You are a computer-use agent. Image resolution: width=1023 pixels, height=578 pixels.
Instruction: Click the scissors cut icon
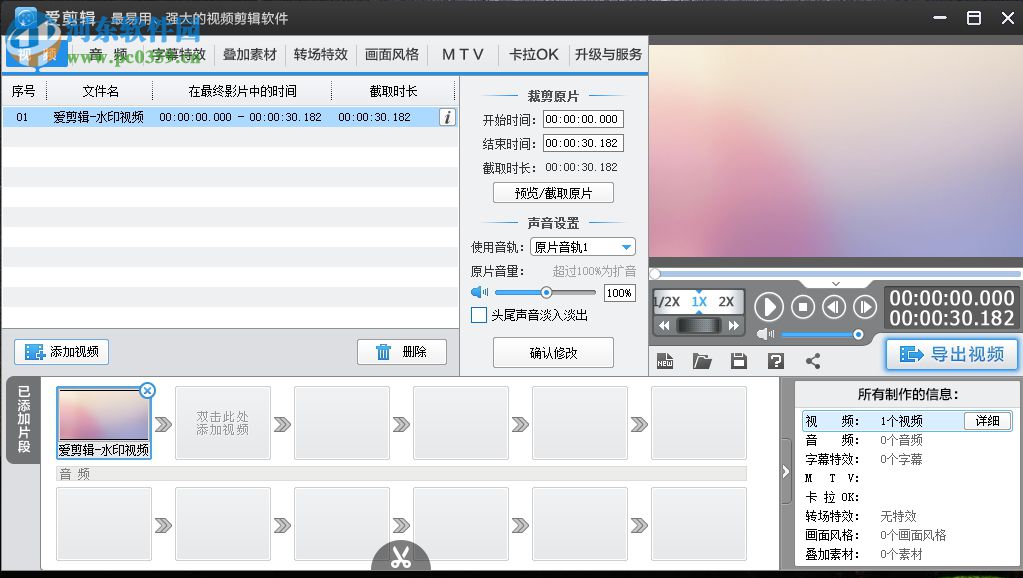tap(401, 558)
